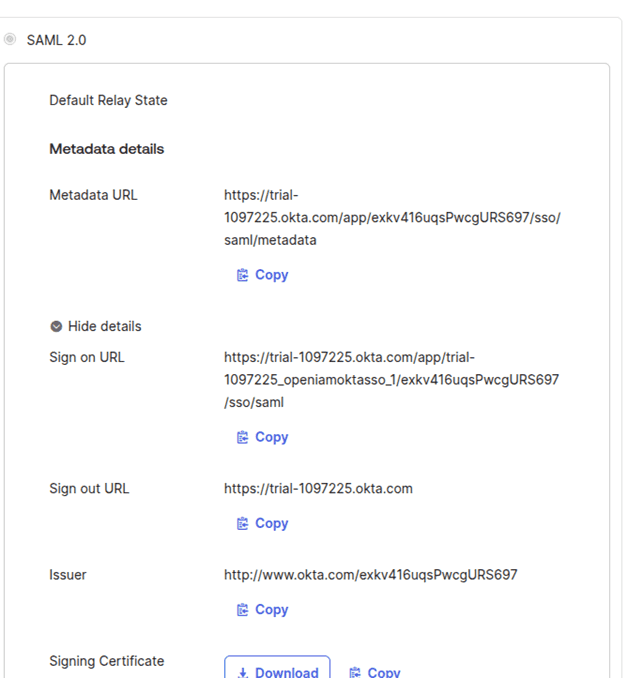Click the Sign out URL trial-1097225.okta.com text

318,489
